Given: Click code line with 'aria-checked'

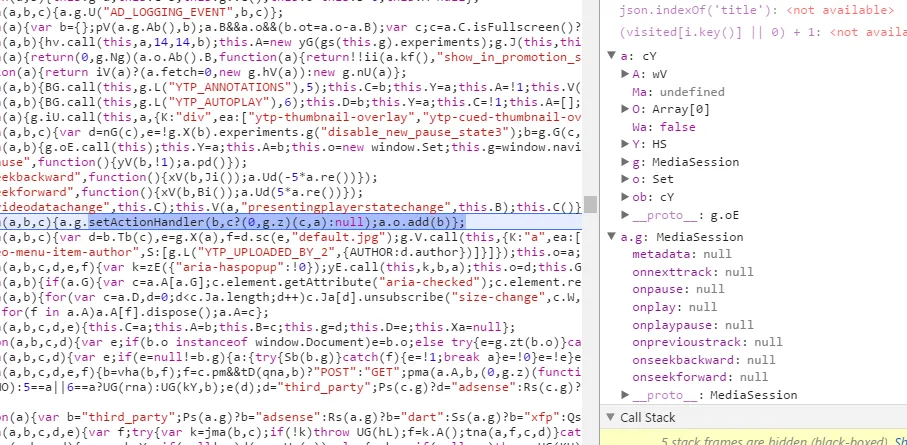Looking at the screenshot, I should (x=291, y=282).
